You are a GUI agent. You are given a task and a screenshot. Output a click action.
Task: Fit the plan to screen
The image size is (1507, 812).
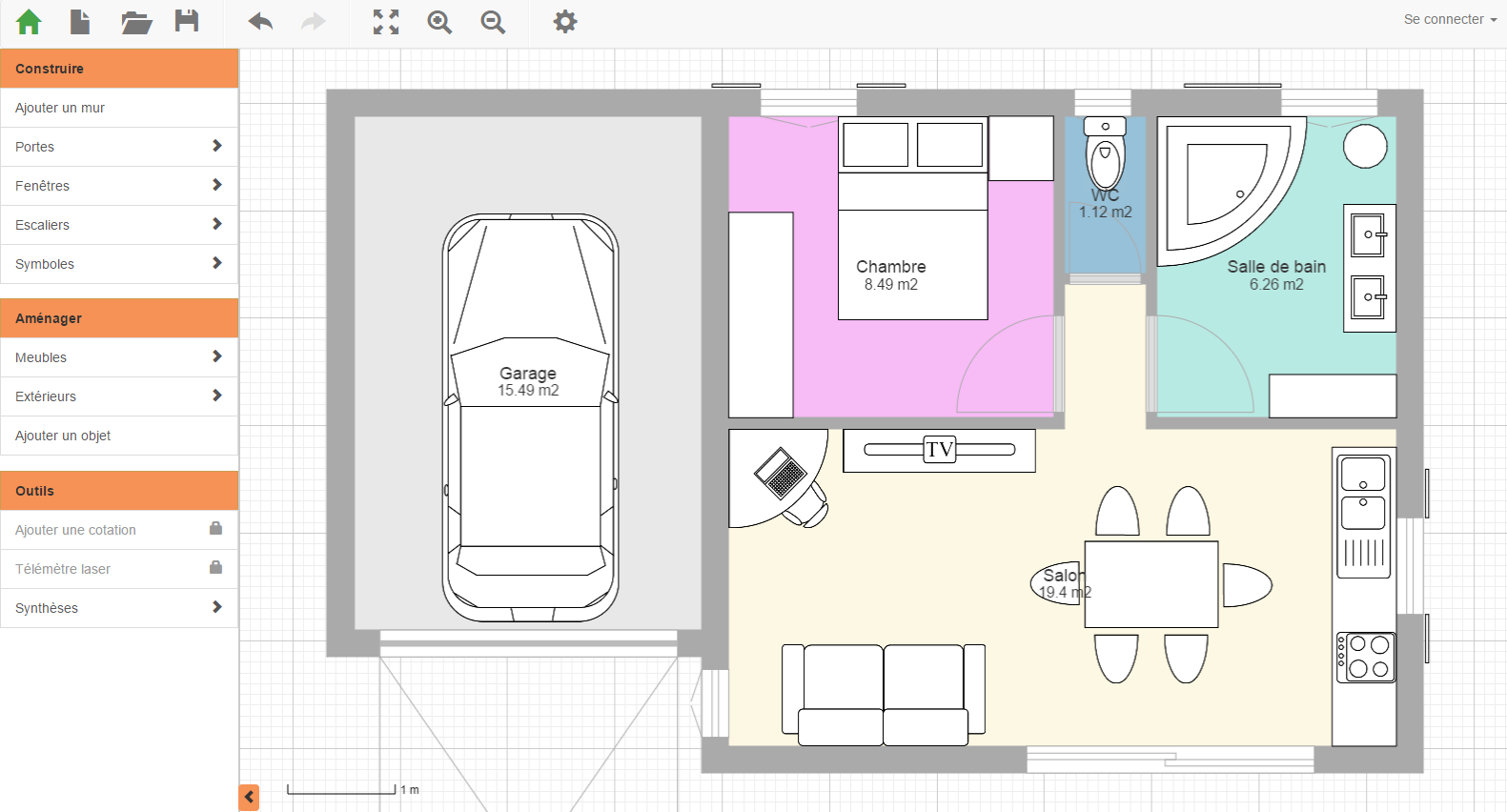coord(386,22)
